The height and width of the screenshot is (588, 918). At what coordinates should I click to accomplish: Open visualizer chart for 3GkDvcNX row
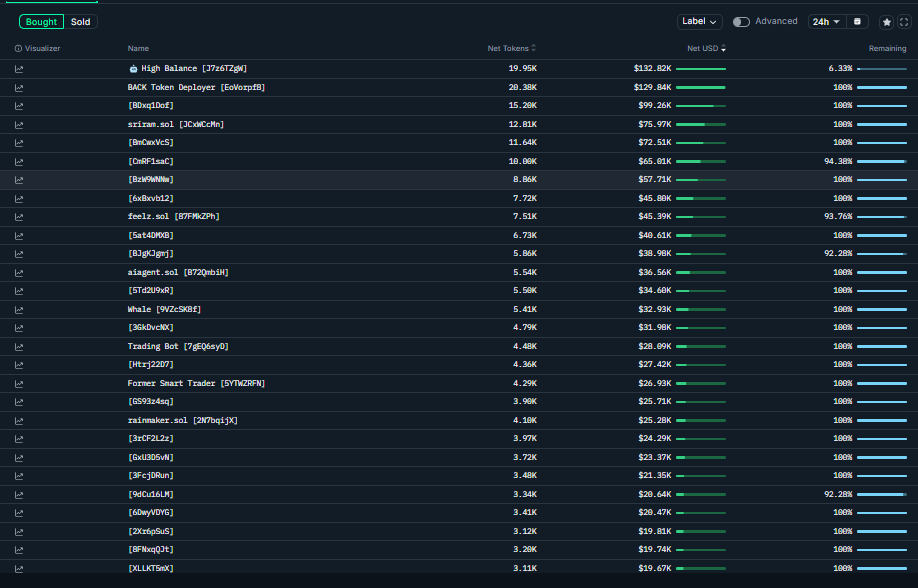19,327
